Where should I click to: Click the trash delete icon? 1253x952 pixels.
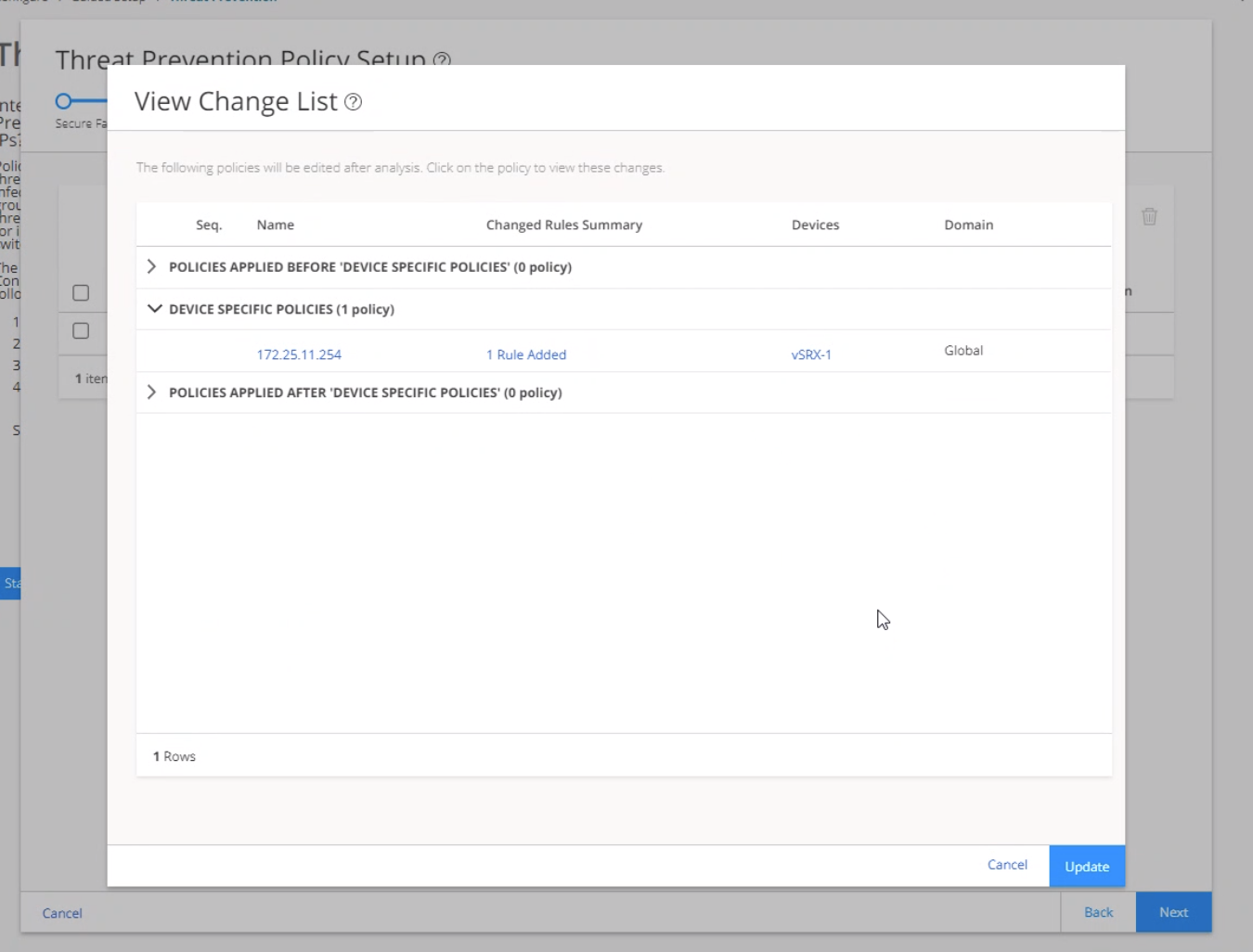point(1149,216)
